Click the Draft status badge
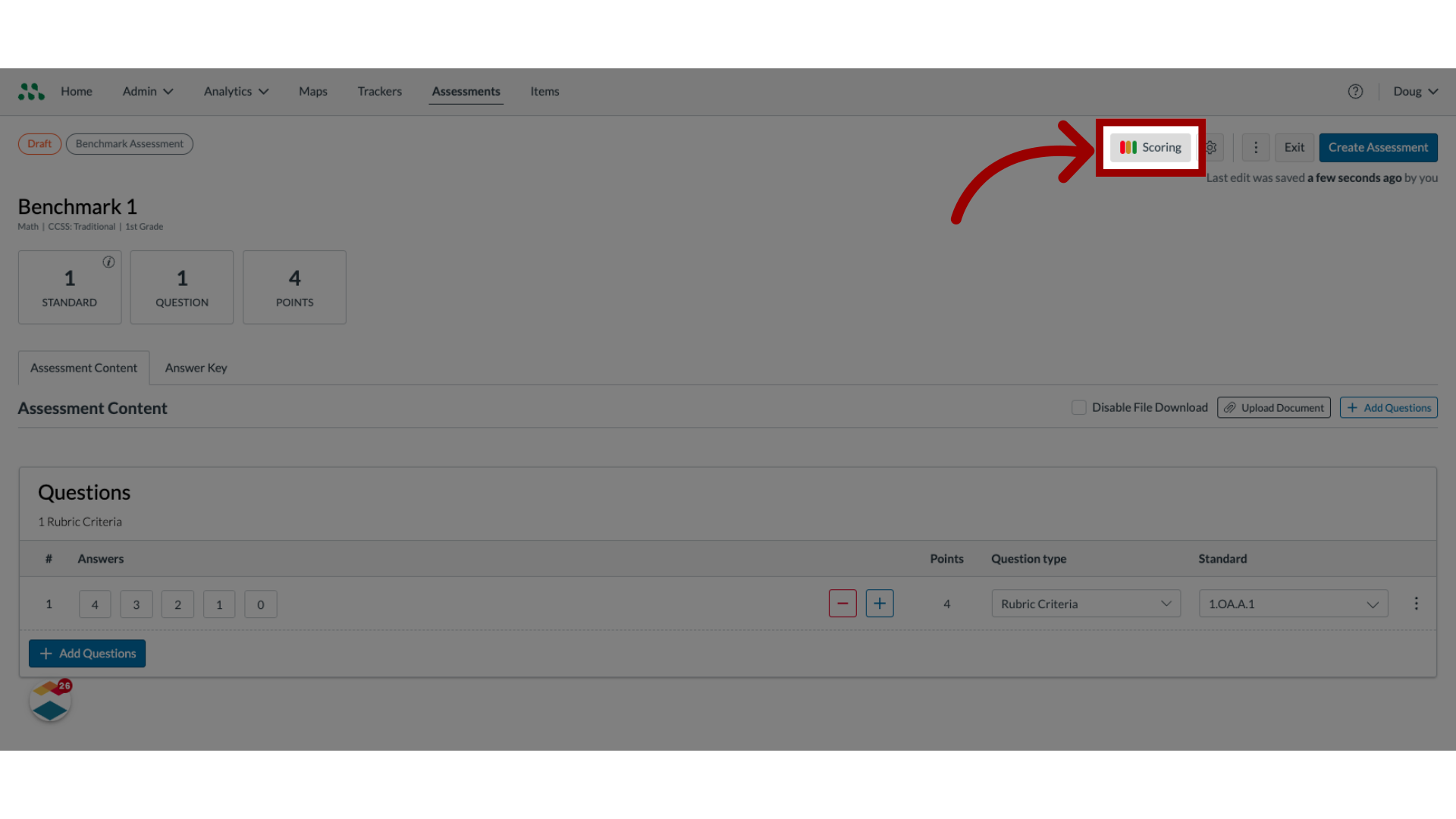1456x819 pixels. click(x=39, y=143)
